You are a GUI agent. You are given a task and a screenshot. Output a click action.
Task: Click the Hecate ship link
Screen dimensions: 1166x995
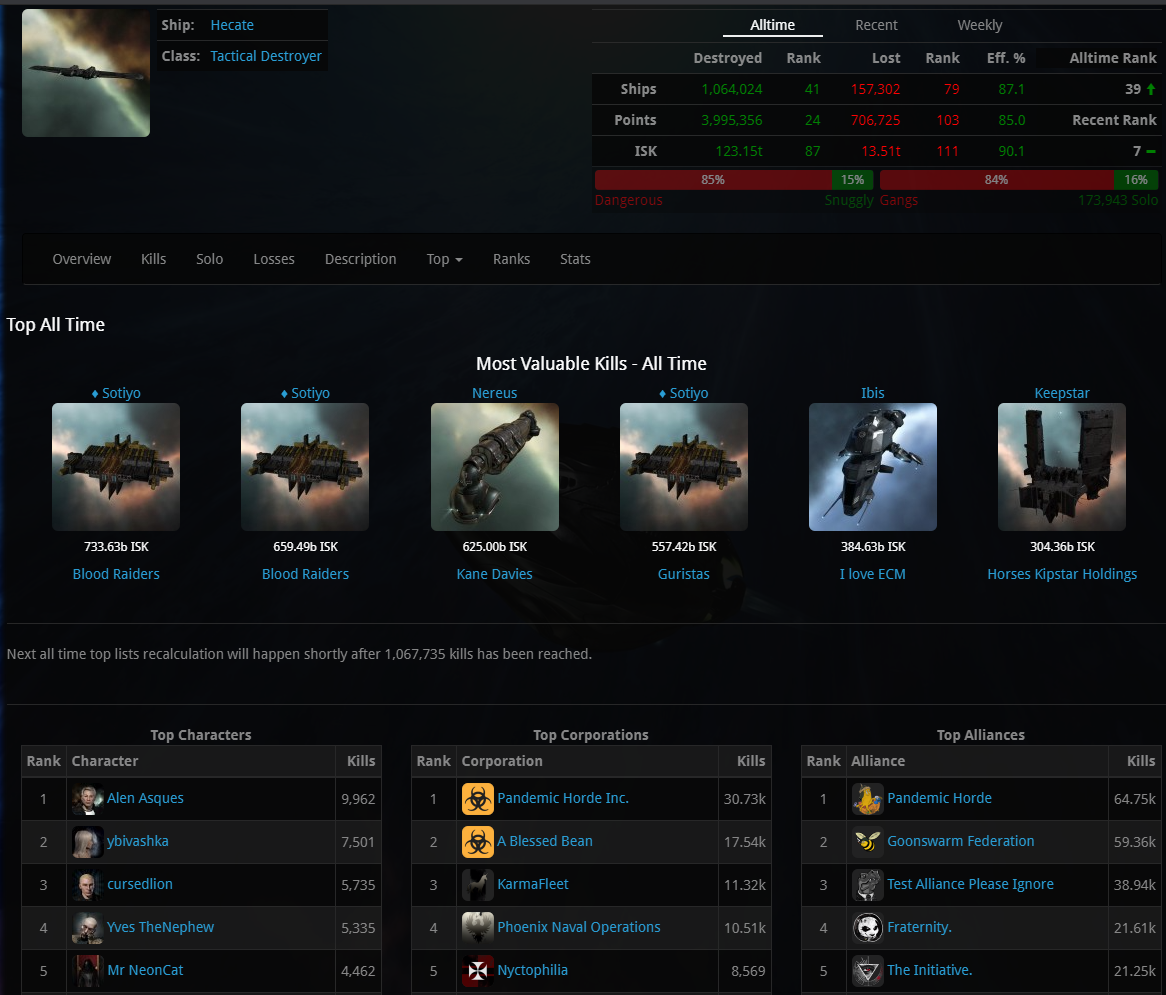click(x=232, y=25)
